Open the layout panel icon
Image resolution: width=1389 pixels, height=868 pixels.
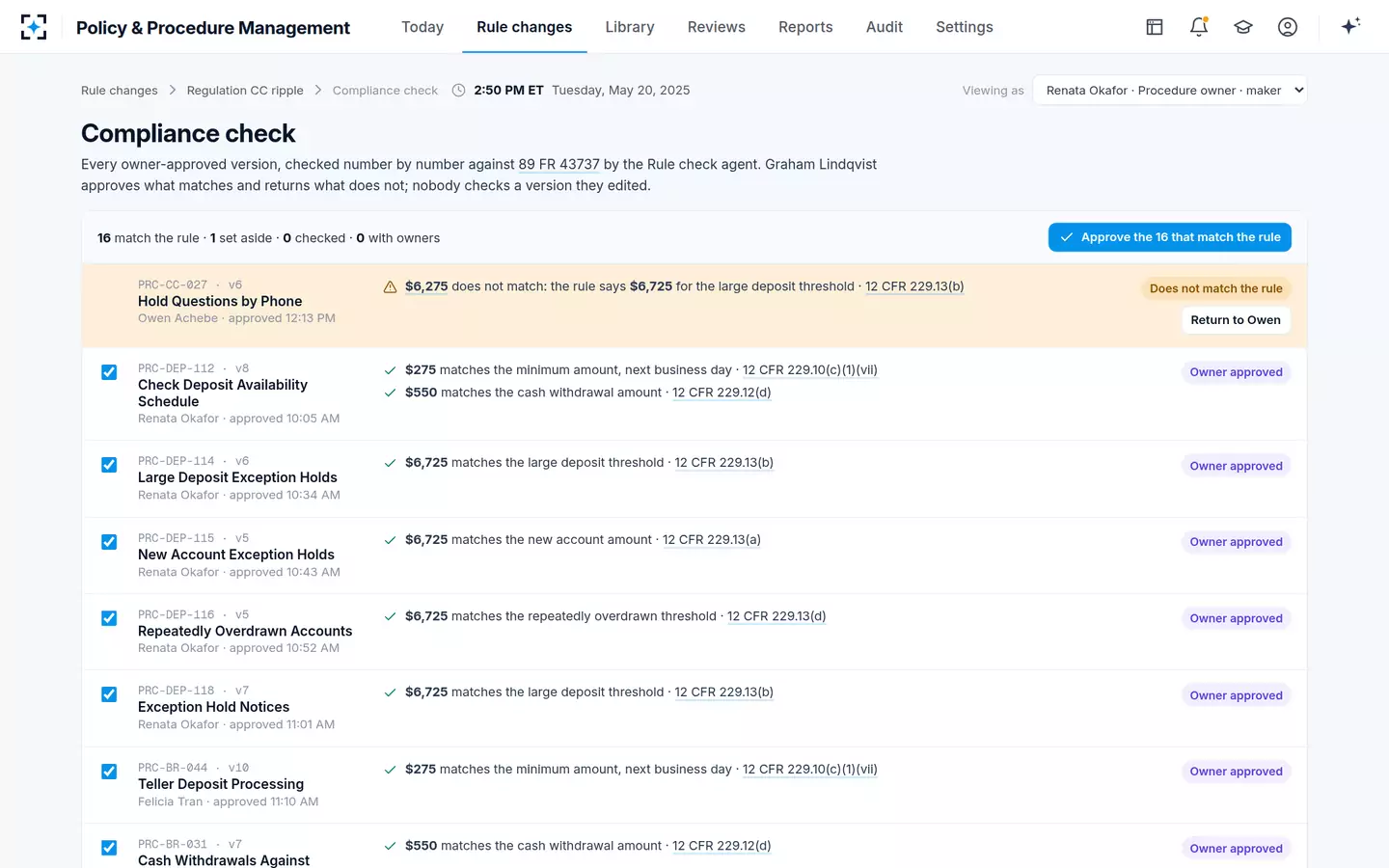click(1155, 27)
